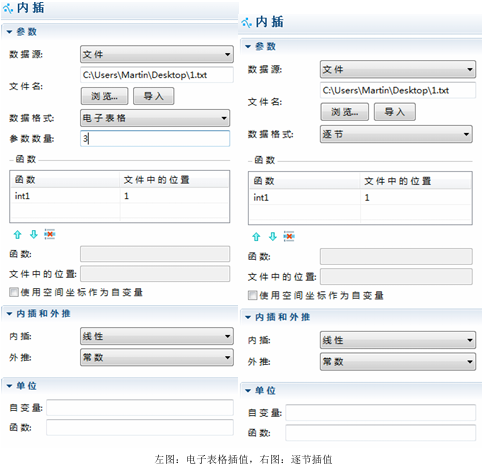Collapse 单位 section in right panel
Screen dimensions: 486x475
coord(248,390)
